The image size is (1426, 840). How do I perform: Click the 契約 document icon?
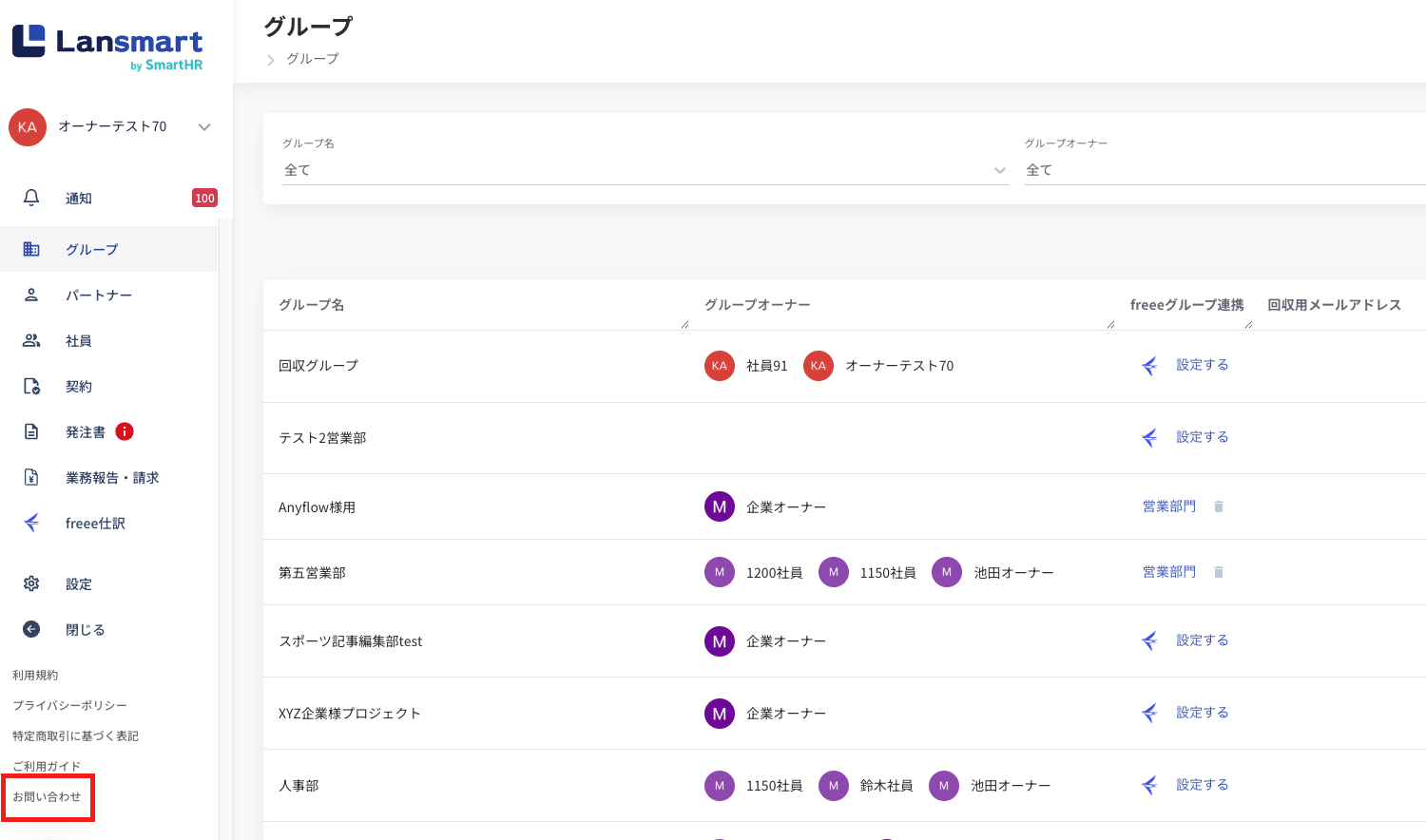click(31, 386)
